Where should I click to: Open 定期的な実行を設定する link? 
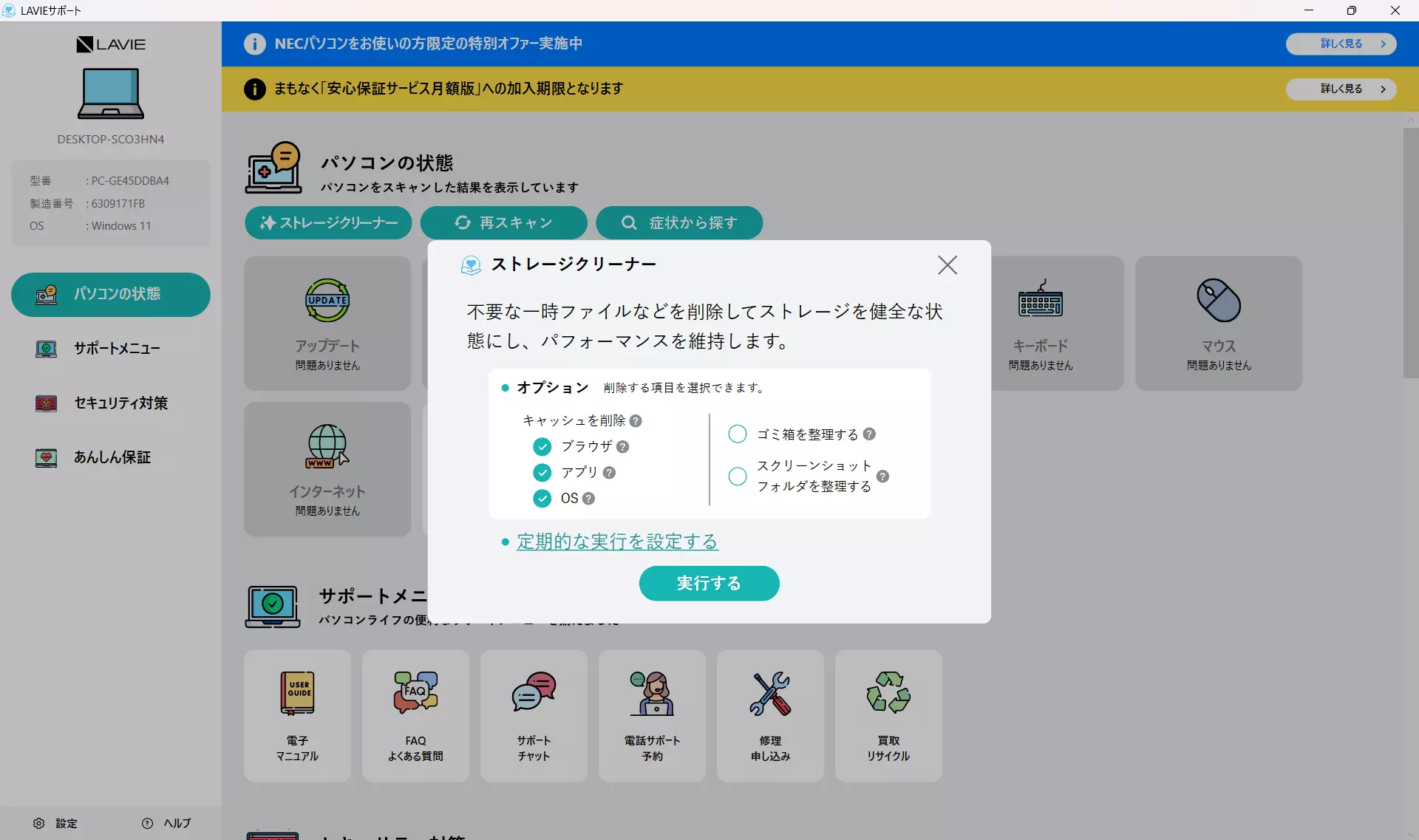[x=617, y=542]
